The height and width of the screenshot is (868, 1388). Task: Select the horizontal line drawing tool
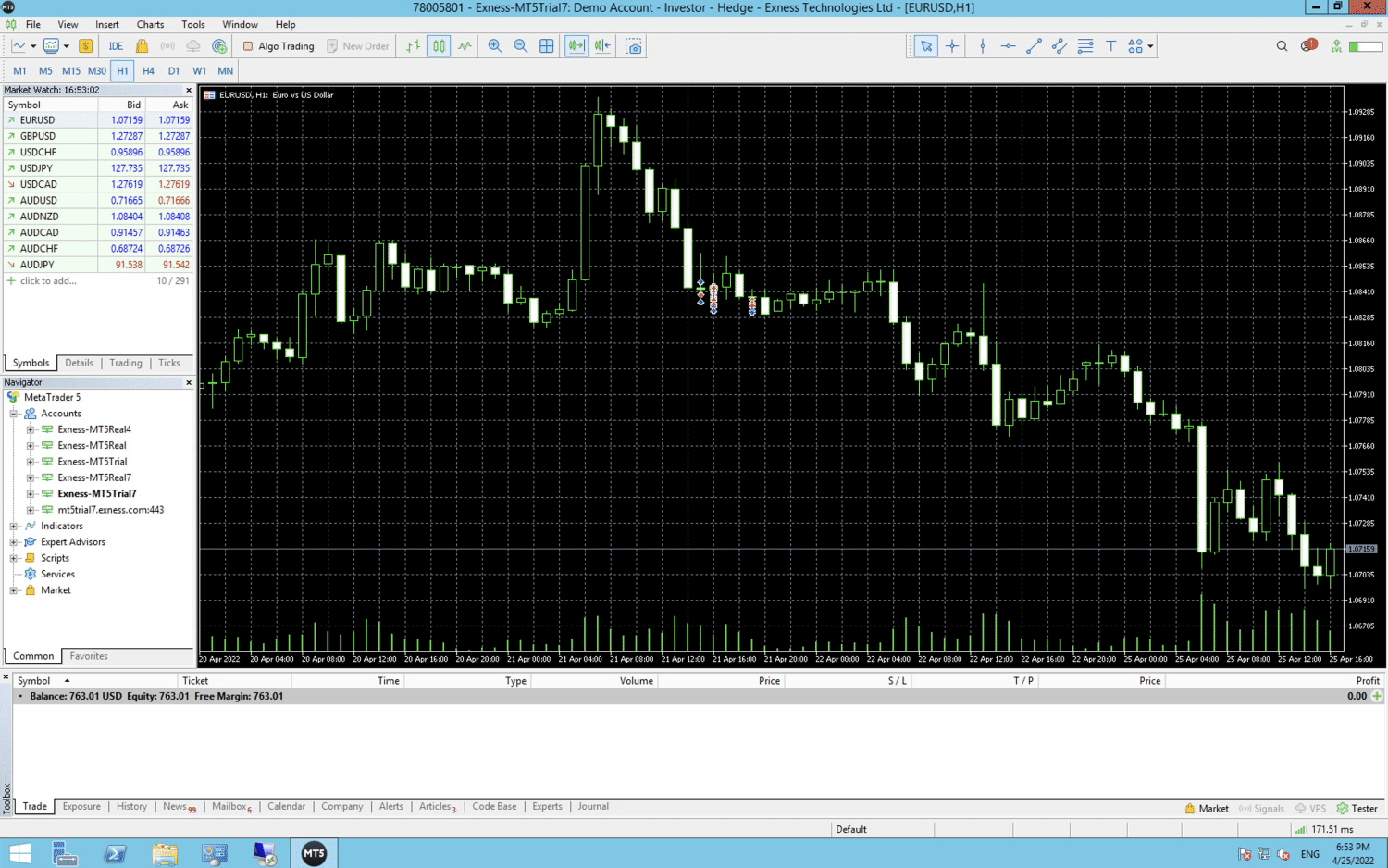(1008, 46)
